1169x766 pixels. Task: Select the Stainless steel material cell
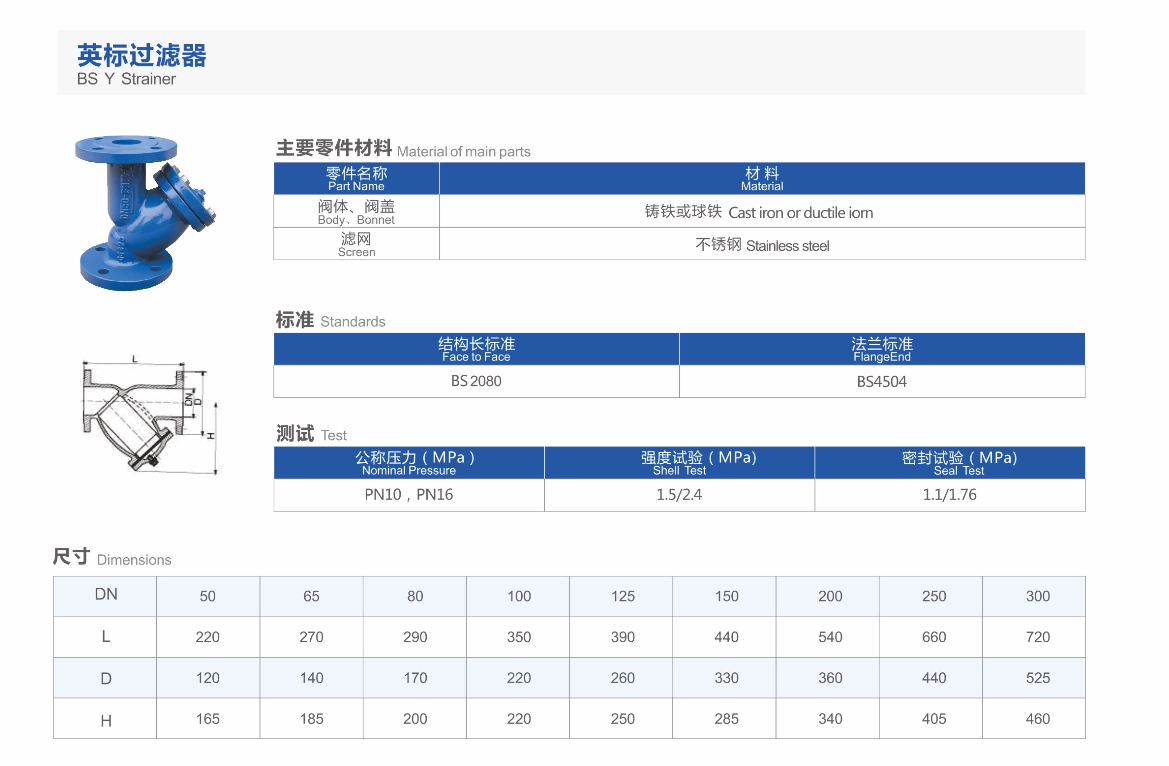(x=761, y=245)
